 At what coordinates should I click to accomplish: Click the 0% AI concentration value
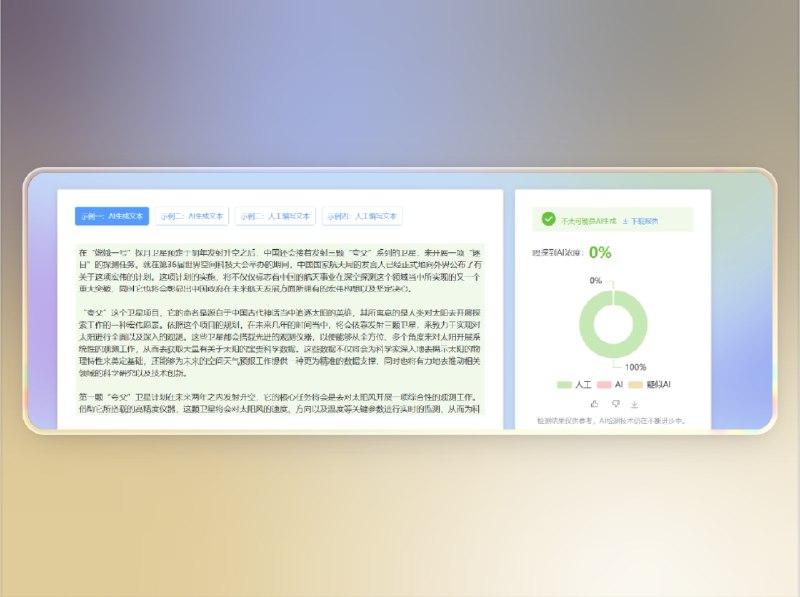coord(599,254)
